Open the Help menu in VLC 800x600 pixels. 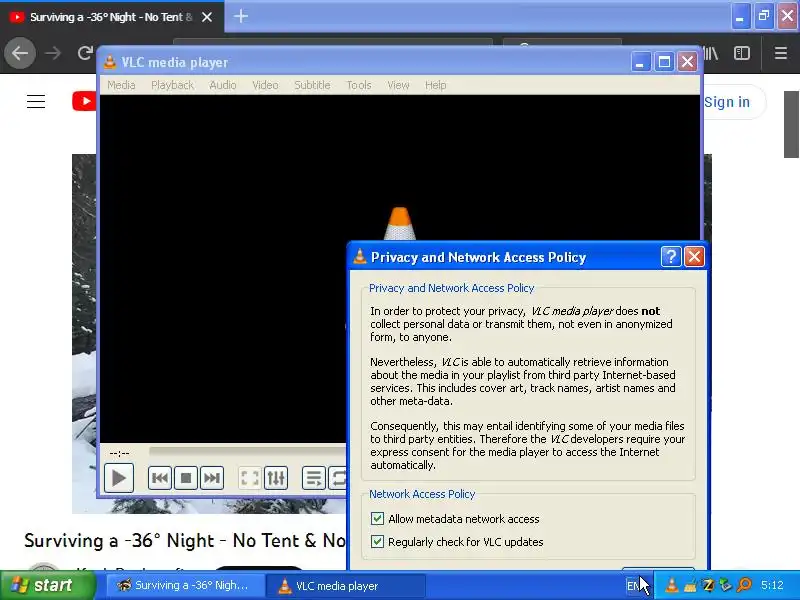[x=435, y=85]
